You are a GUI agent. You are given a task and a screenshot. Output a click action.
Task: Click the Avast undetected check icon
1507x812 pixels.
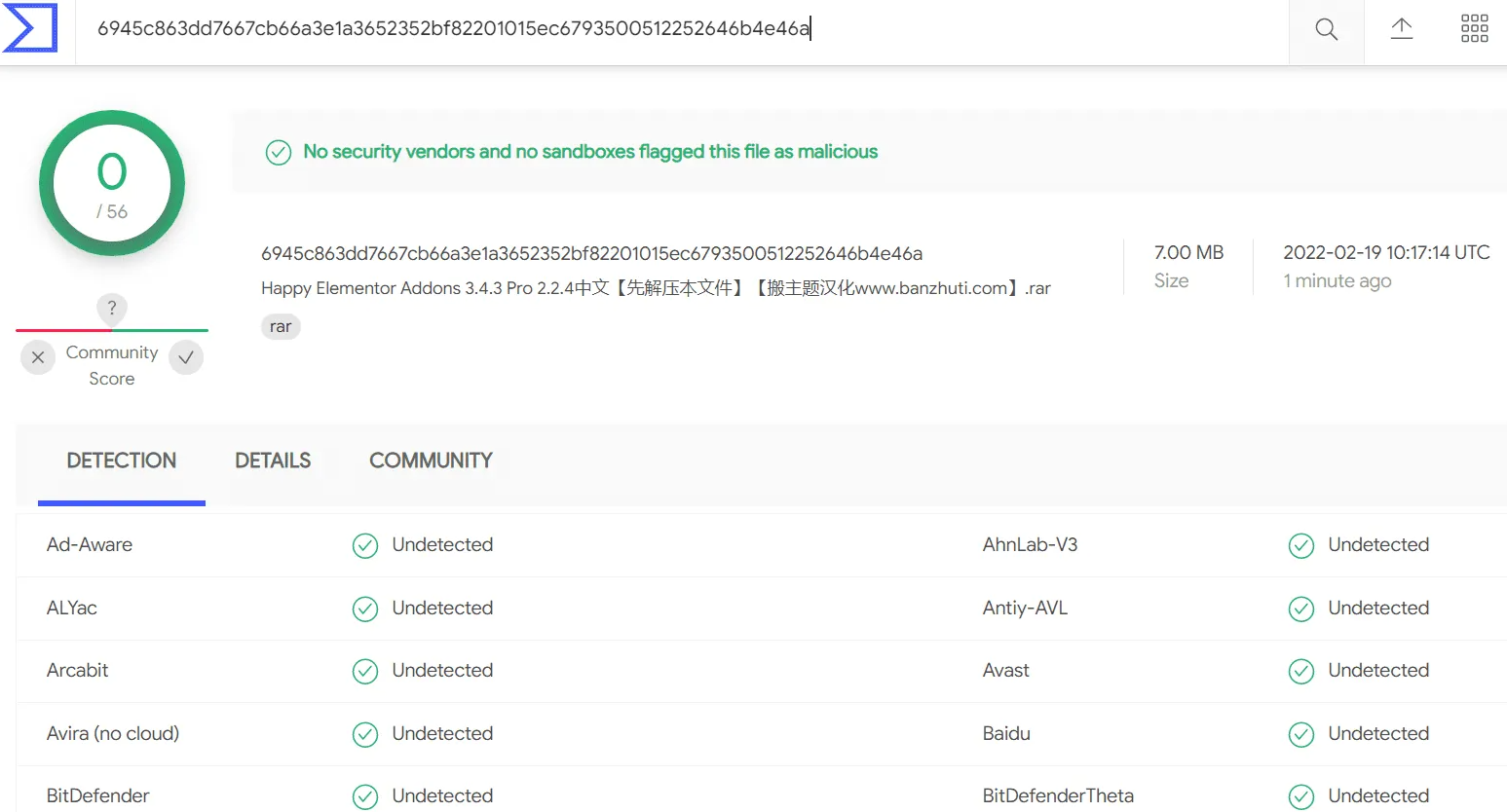point(1300,671)
